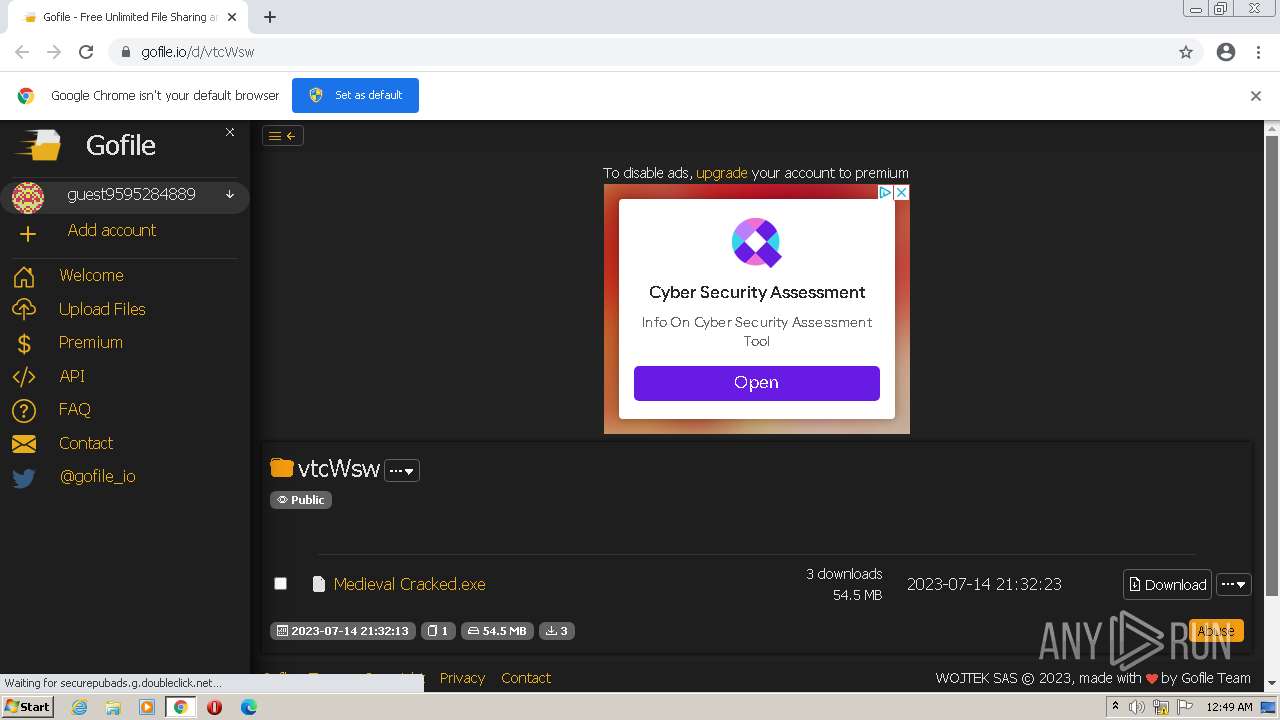The height and width of the screenshot is (720, 1280).
Task: Open Microsoft Edge from the taskbar
Action: pos(249,707)
